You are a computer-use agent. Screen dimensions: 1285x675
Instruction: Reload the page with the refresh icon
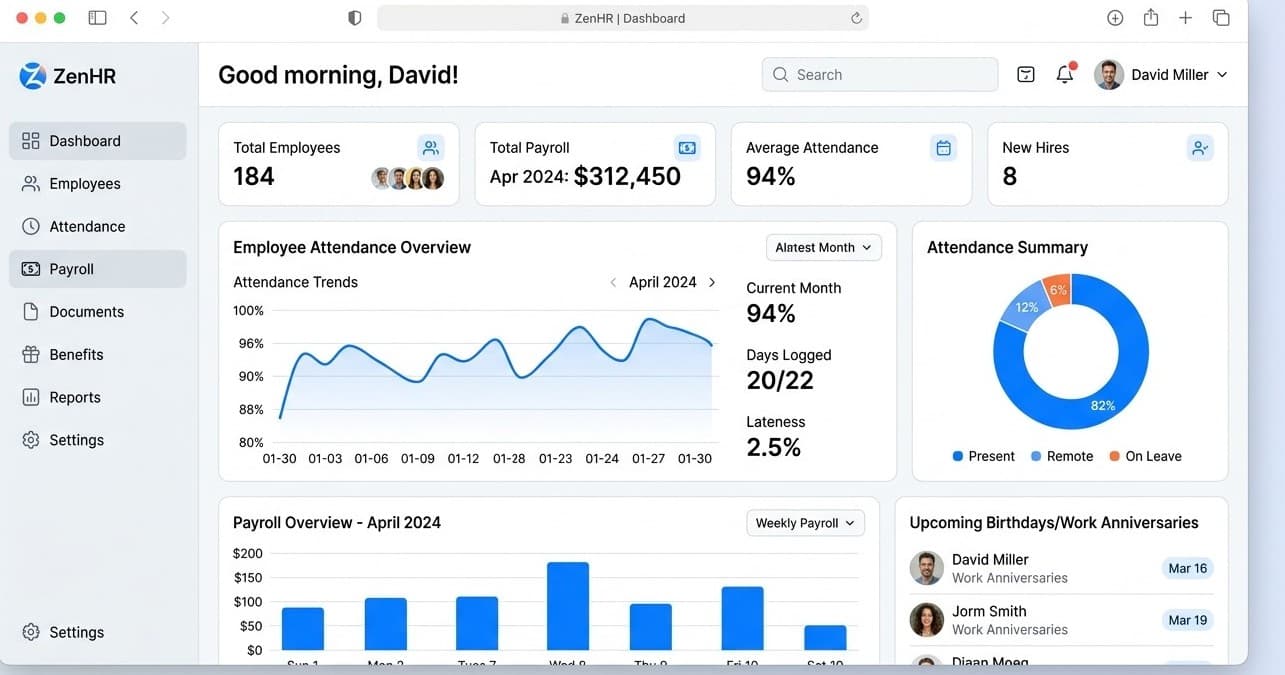[856, 18]
